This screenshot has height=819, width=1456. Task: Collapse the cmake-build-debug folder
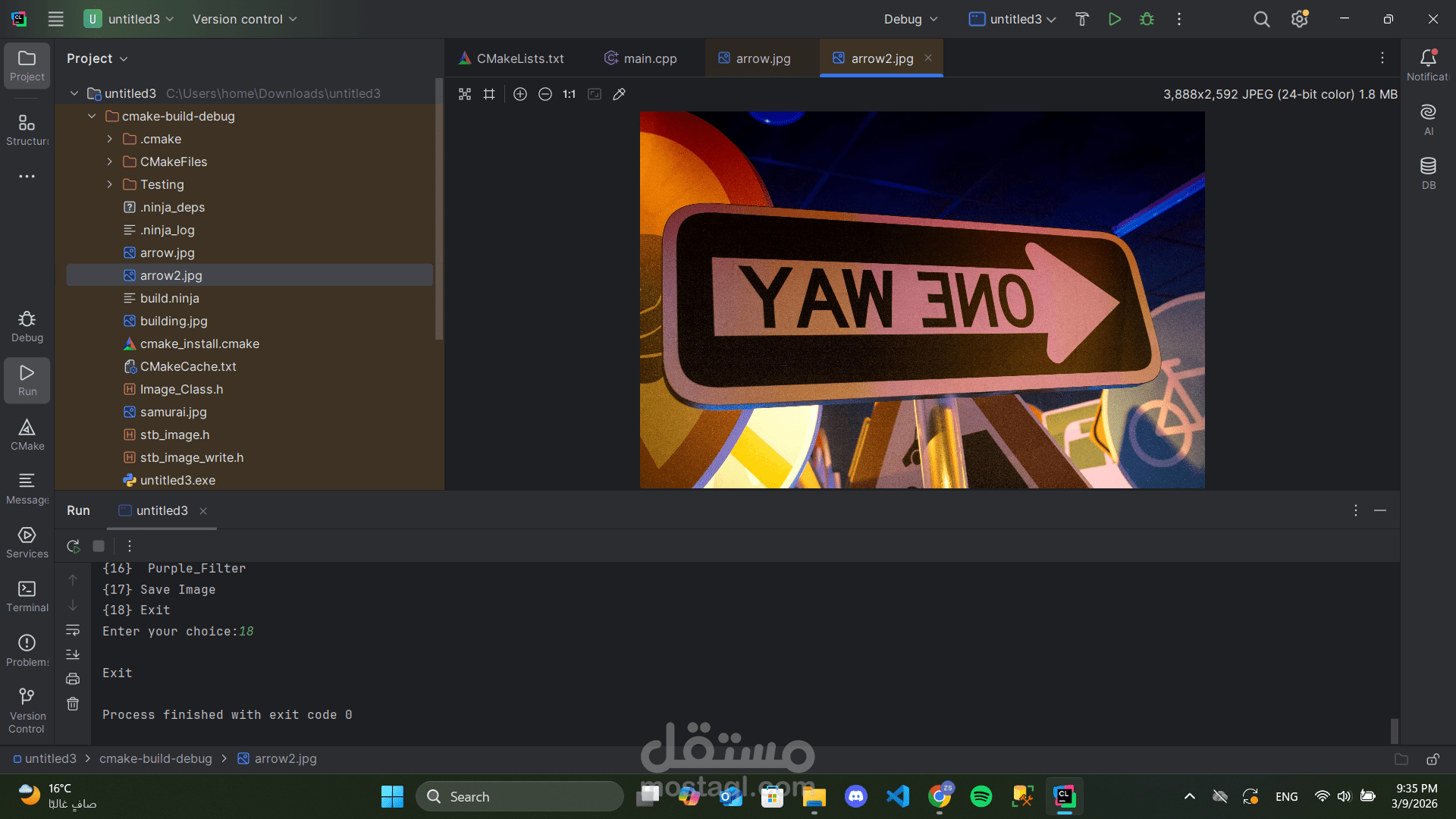point(92,116)
